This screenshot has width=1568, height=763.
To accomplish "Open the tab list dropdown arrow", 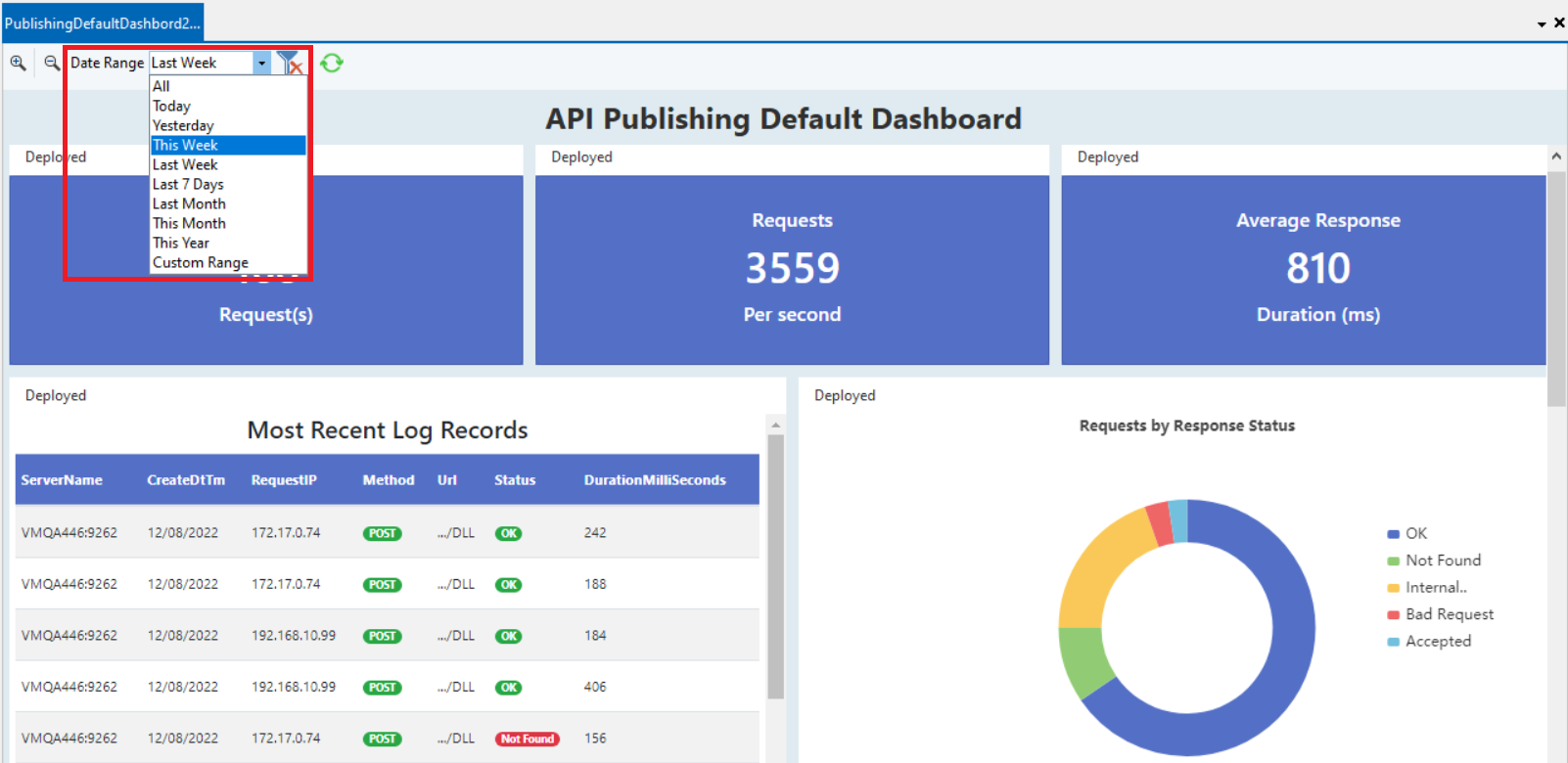I will click(1542, 23).
